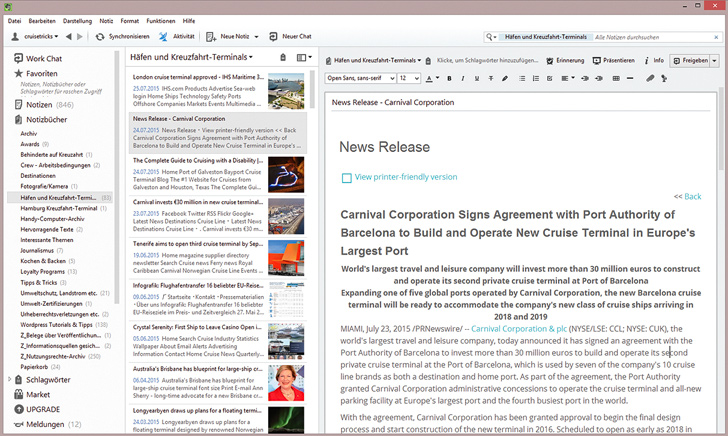Viewport: 728px width, 436px height.
Task: Open the Hilfe menu
Action: (188, 21)
